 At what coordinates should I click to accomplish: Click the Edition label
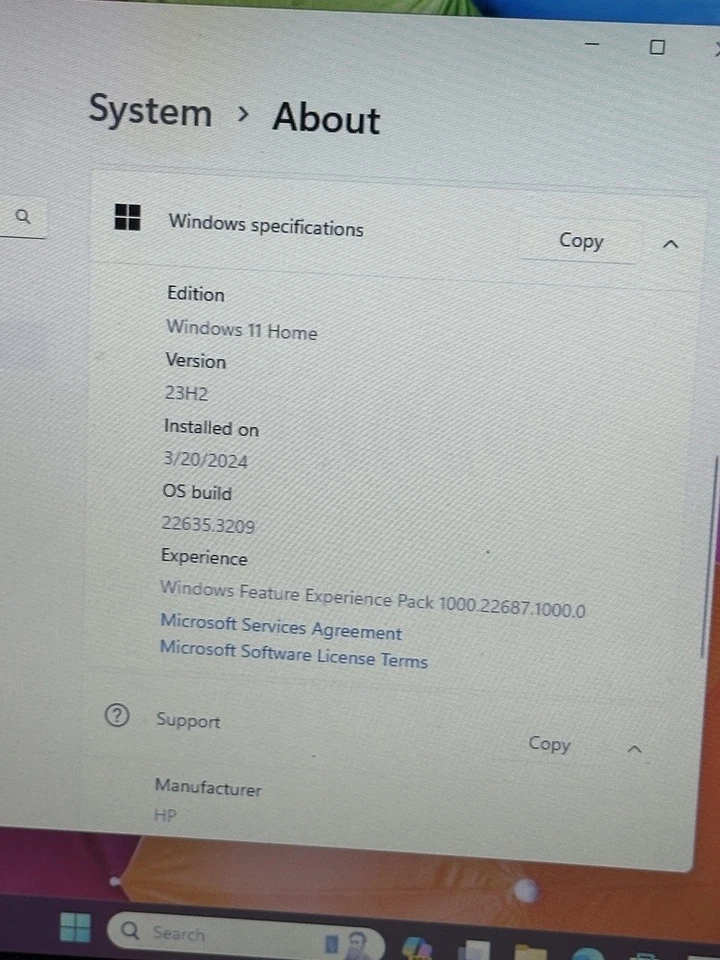coord(196,294)
